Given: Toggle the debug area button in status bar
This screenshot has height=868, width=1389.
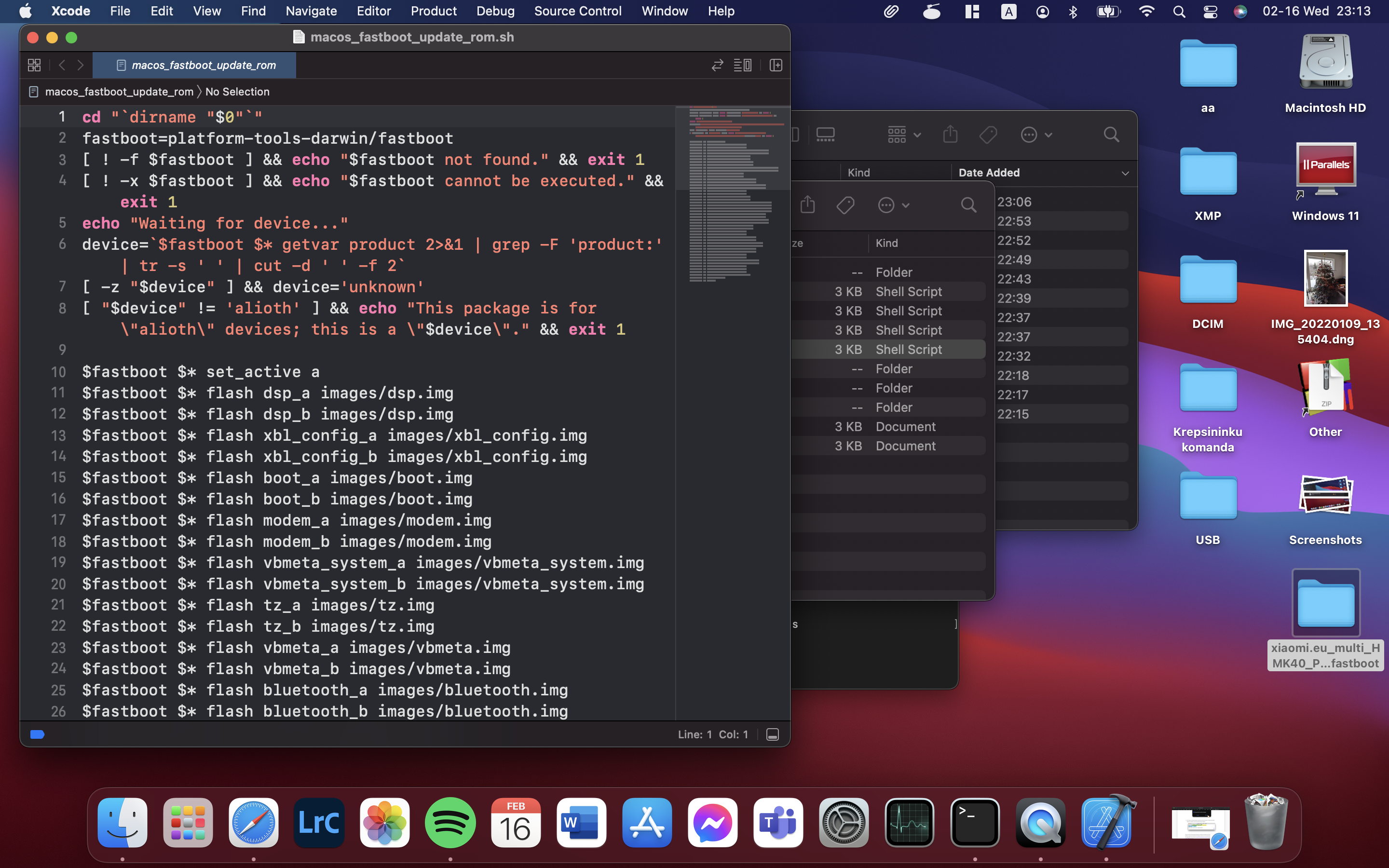Looking at the screenshot, I should tap(773, 734).
